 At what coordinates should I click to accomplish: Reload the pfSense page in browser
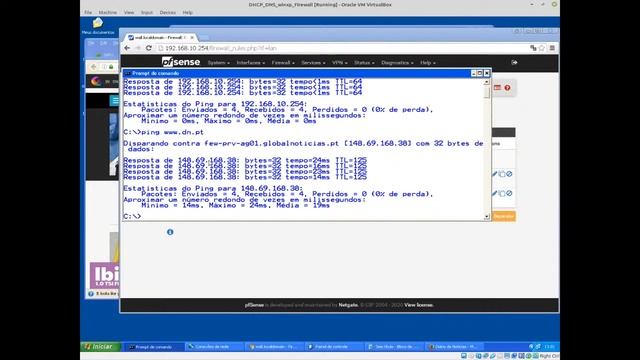tap(149, 48)
